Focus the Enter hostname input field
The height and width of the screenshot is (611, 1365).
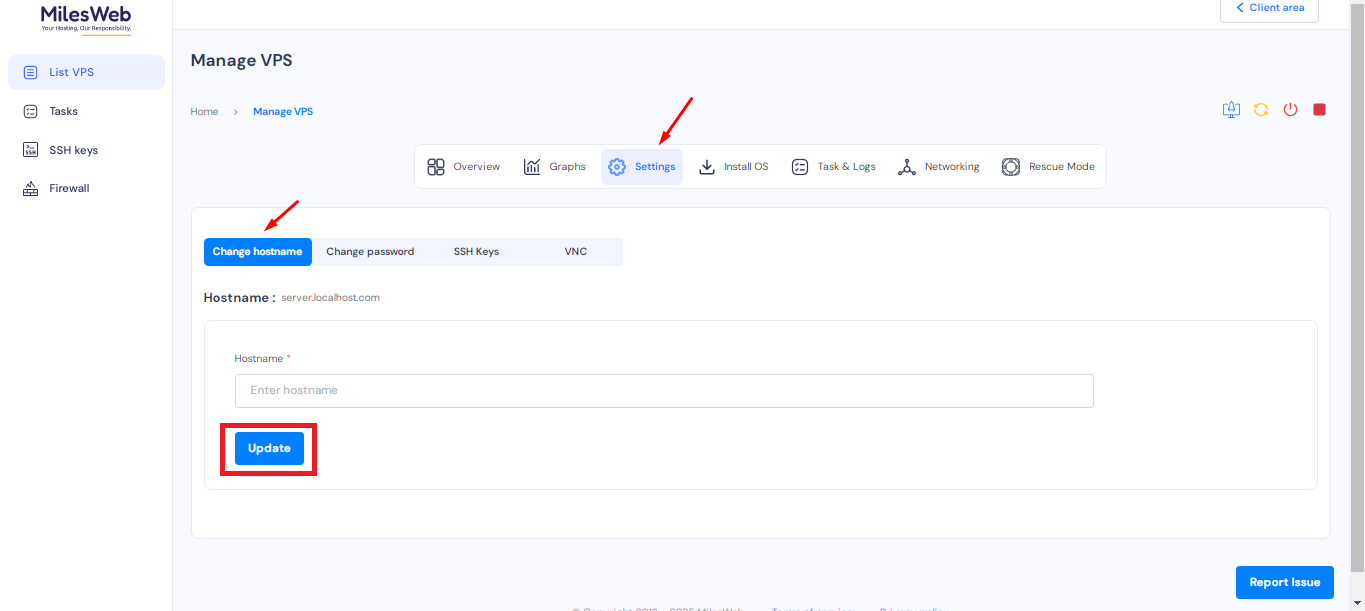(x=664, y=391)
